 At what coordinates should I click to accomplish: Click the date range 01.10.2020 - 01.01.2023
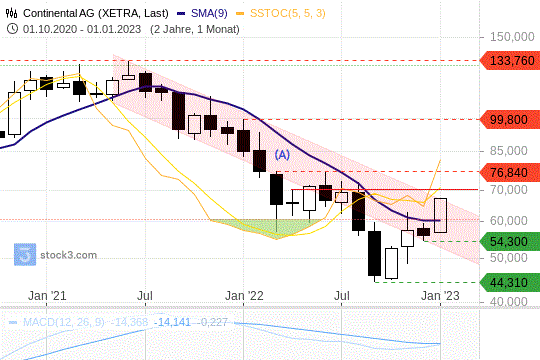[82, 29]
